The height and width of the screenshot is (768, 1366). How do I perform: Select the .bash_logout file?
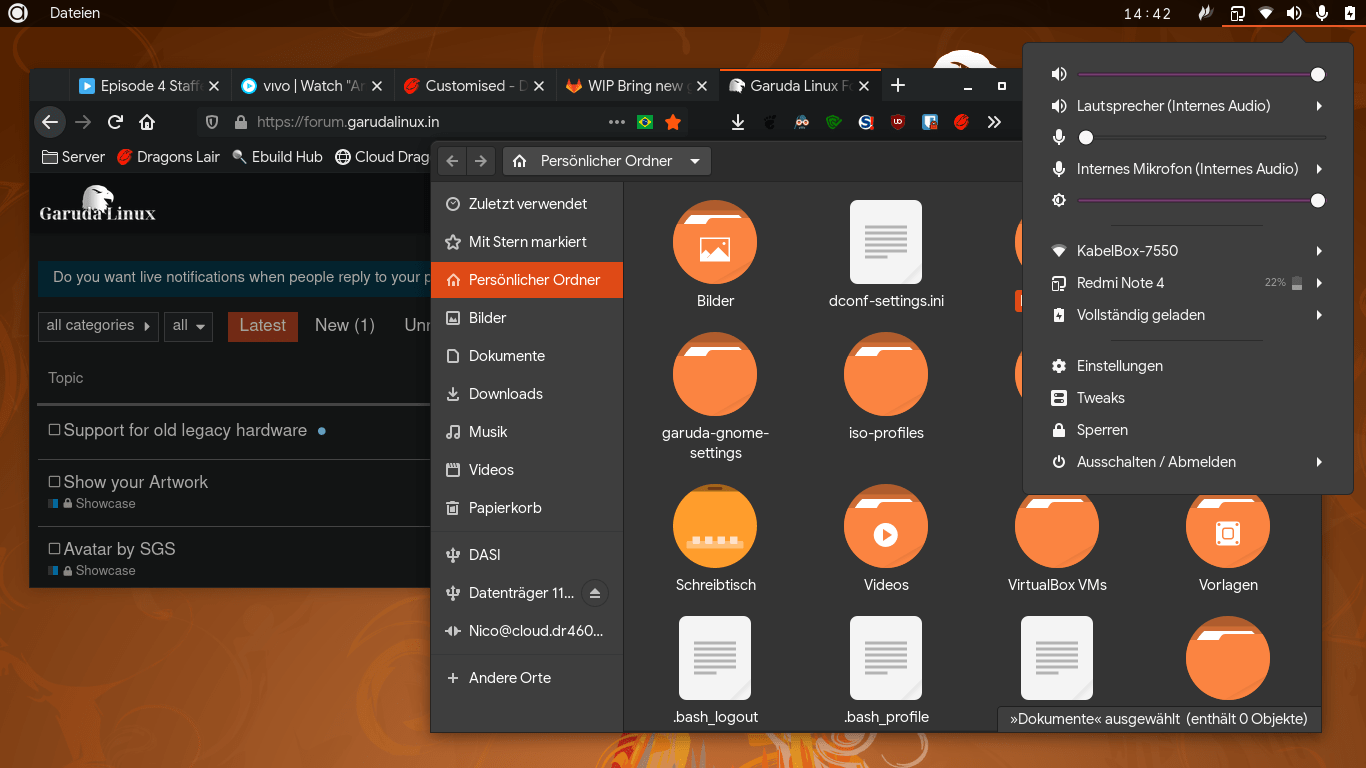715,658
